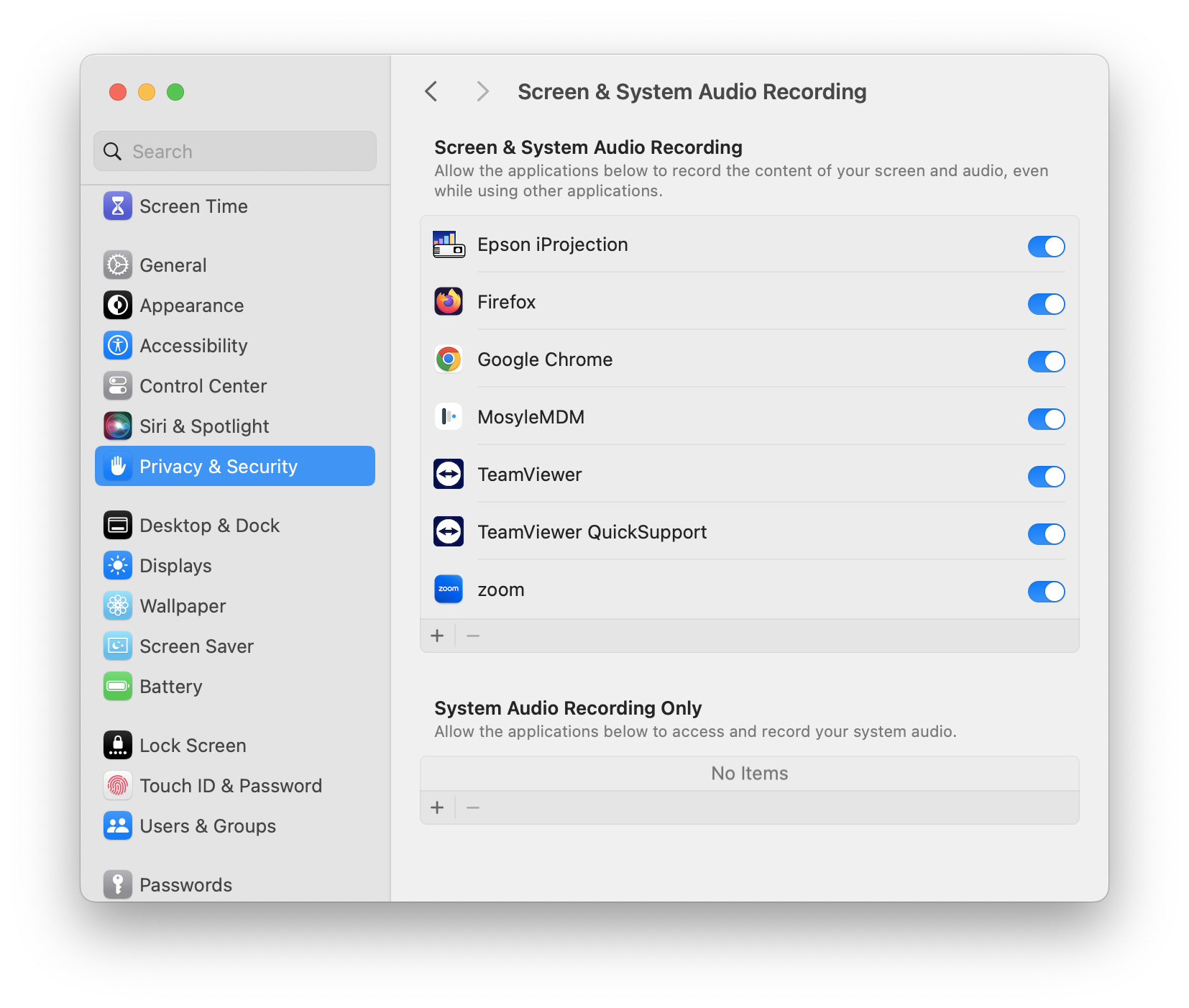Turn off Firefox screen recording toggle
The width and height of the screenshot is (1189, 1008).
[1046, 304]
